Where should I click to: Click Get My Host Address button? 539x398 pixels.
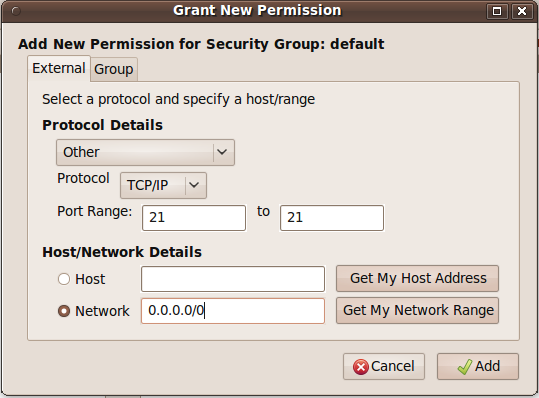(417, 278)
